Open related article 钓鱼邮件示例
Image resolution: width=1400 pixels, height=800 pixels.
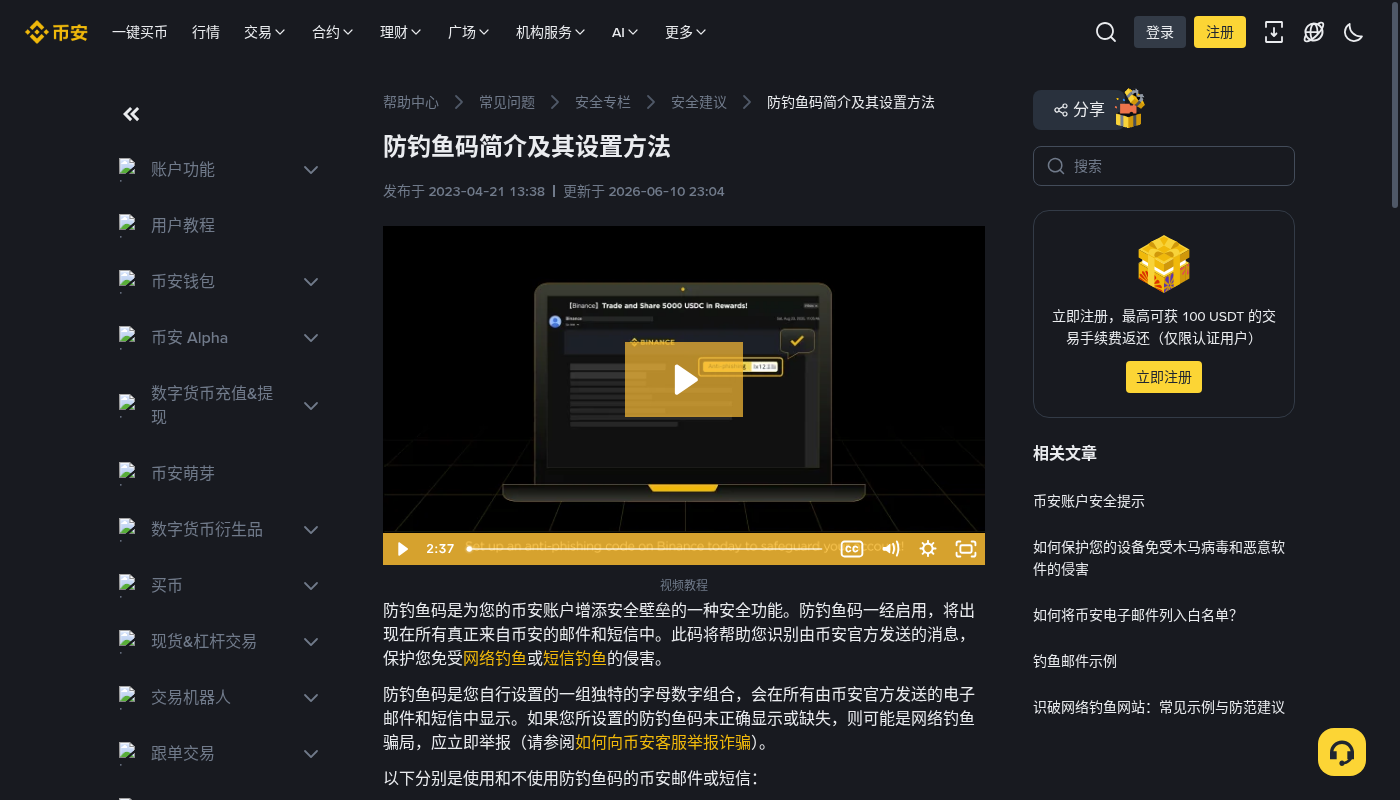click(1075, 661)
